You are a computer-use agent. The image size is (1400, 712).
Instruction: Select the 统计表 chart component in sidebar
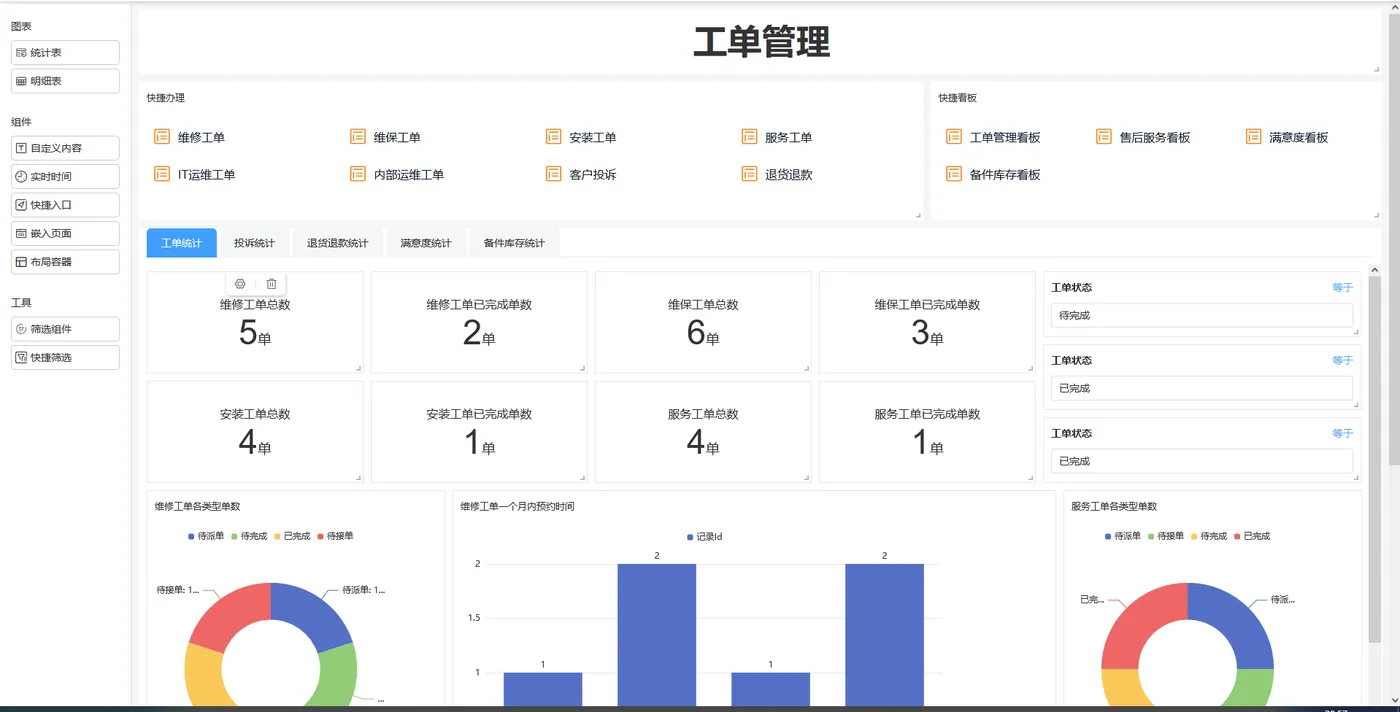pyautogui.click(x=64, y=52)
